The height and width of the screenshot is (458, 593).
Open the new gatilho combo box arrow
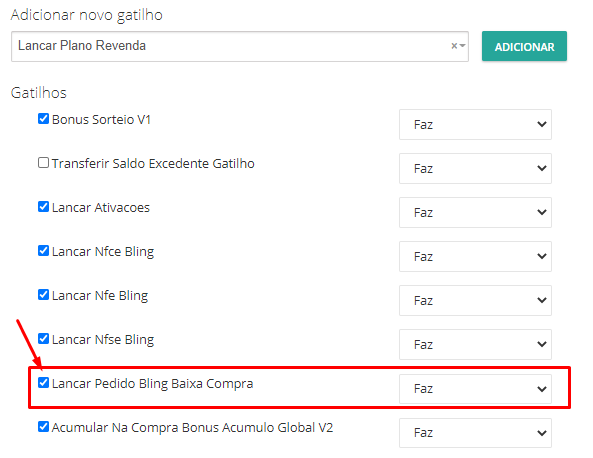pos(462,46)
